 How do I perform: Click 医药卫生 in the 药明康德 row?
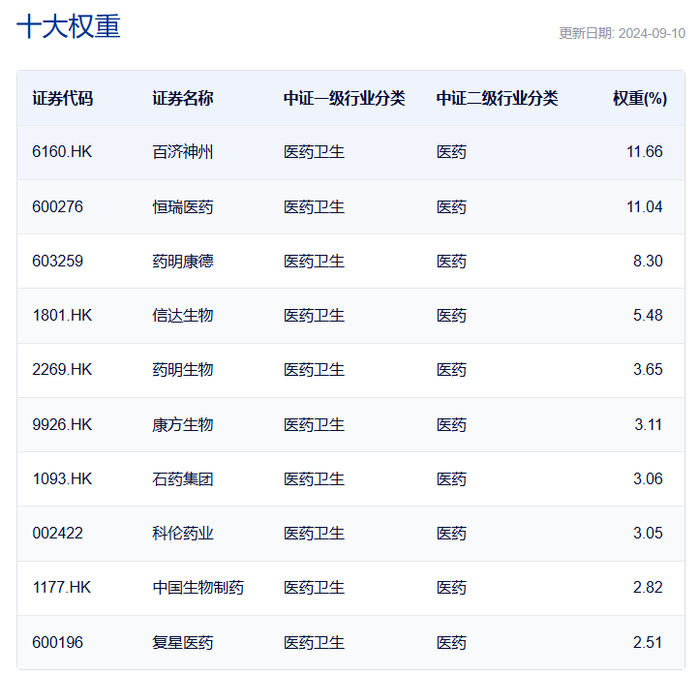pyautogui.click(x=314, y=261)
